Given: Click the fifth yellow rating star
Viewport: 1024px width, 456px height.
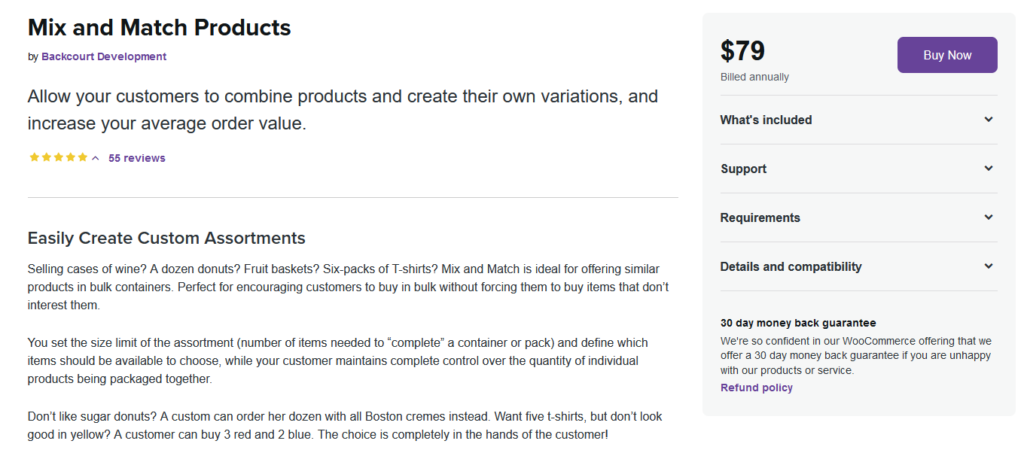Looking at the screenshot, I should 82,157.
